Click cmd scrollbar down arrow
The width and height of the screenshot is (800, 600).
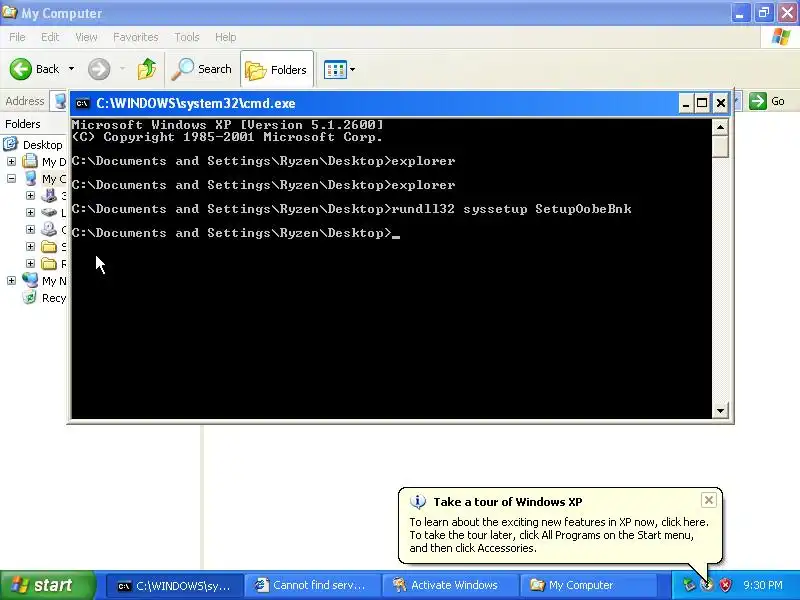pyautogui.click(x=720, y=410)
